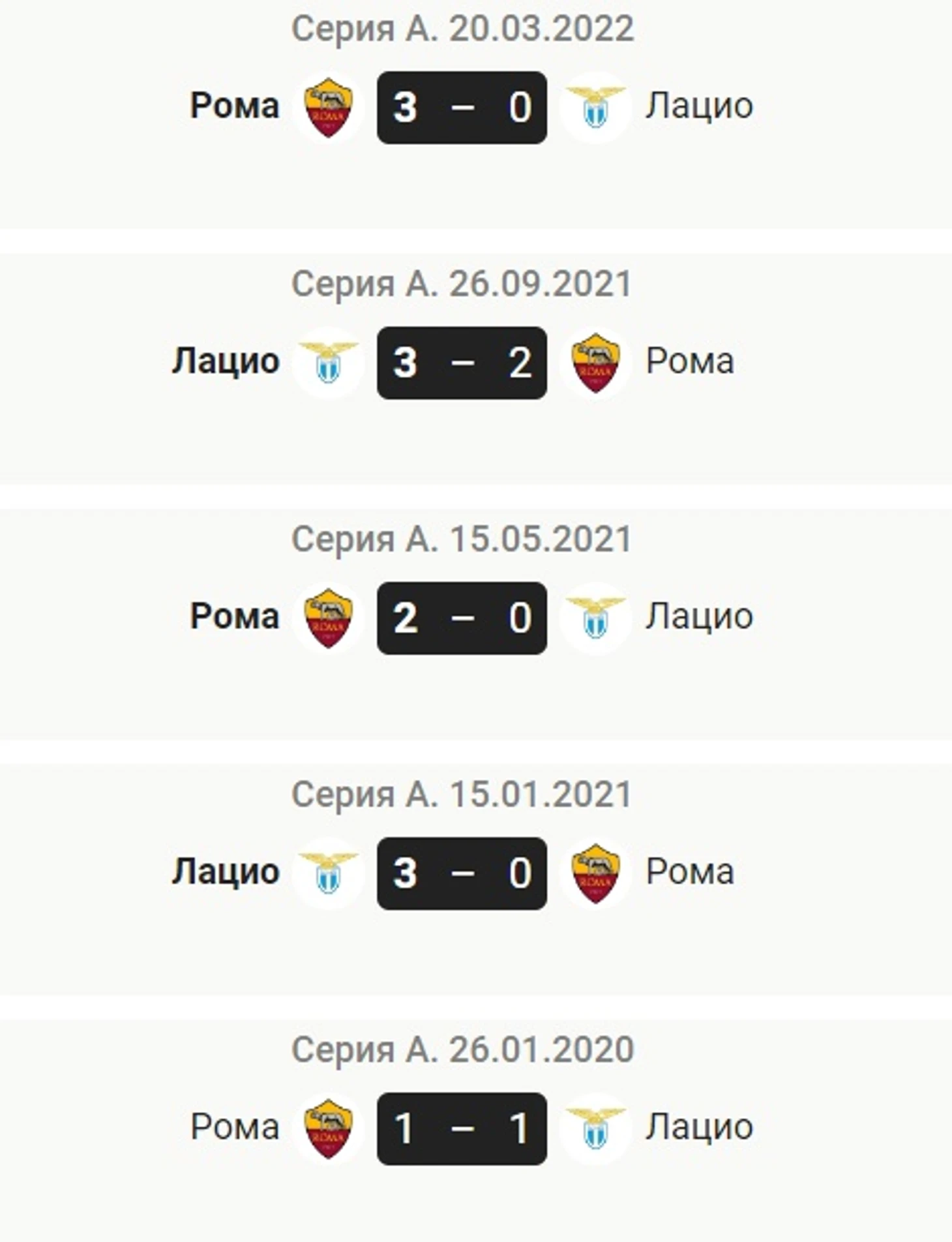Open the 1 – 1 score box
Image resolution: width=952 pixels, height=1242 pixels.
[x=462, y=1128]
